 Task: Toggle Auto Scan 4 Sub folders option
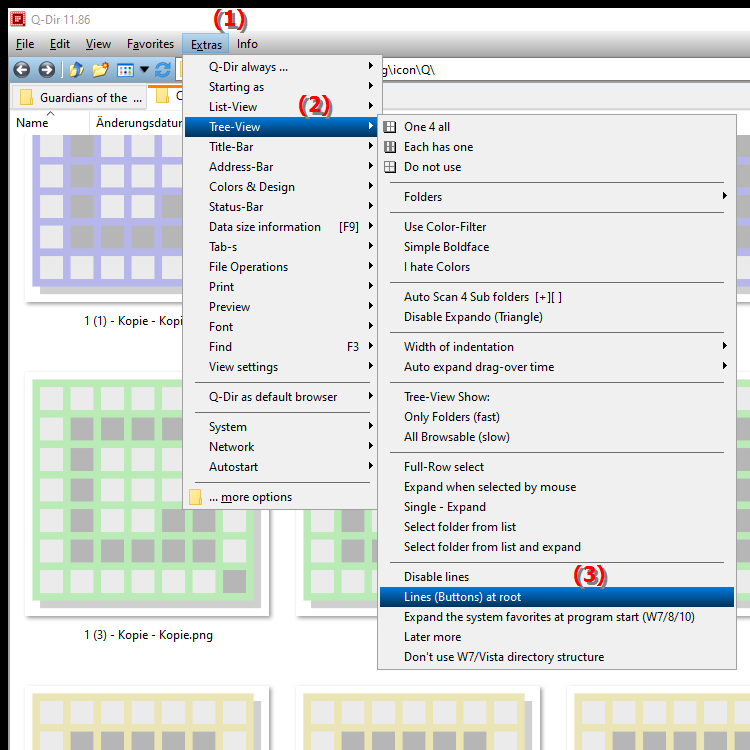coord(557,297)
